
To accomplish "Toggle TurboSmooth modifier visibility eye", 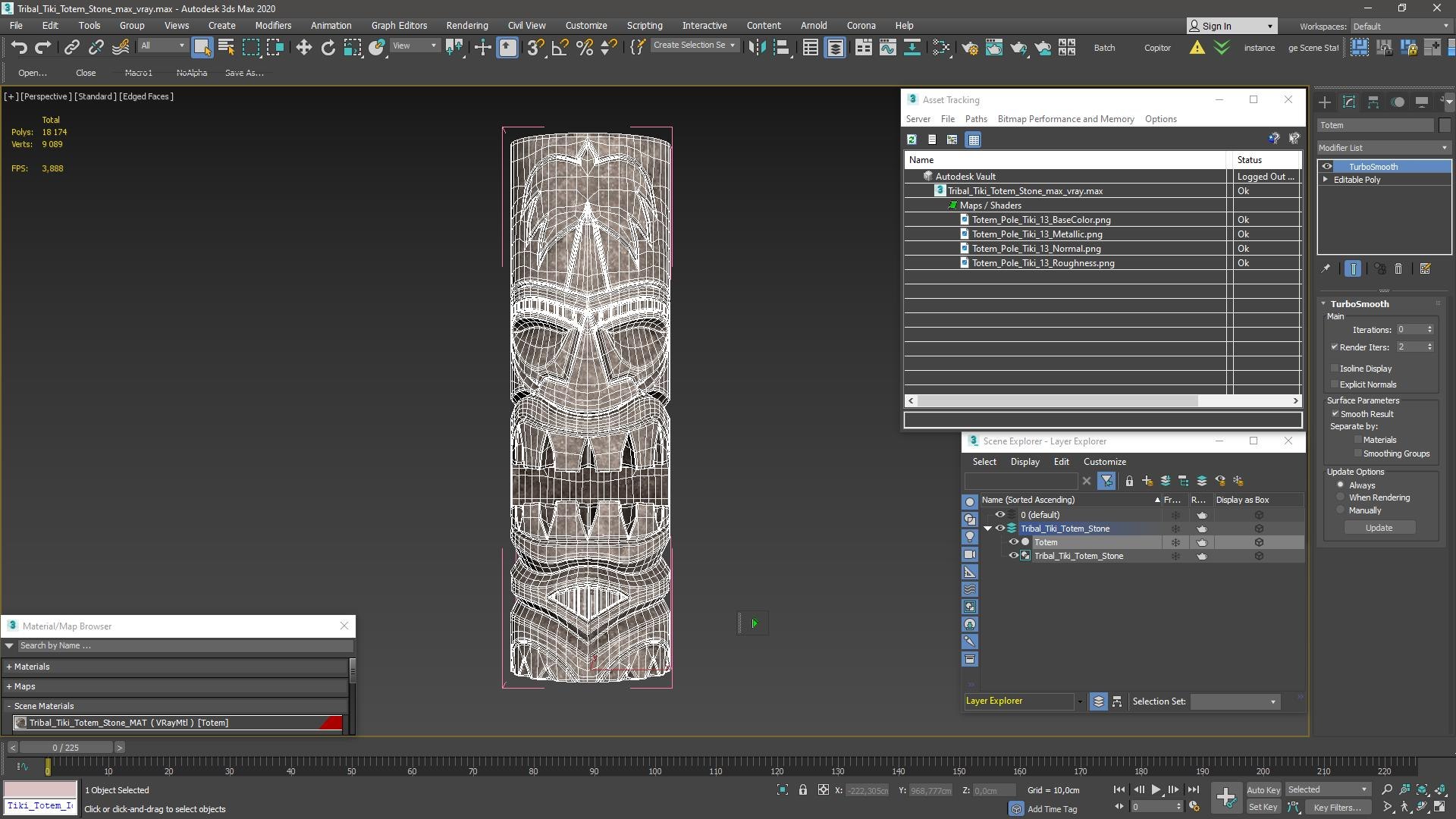I will pyautogui.click(x=1327, y=166).
